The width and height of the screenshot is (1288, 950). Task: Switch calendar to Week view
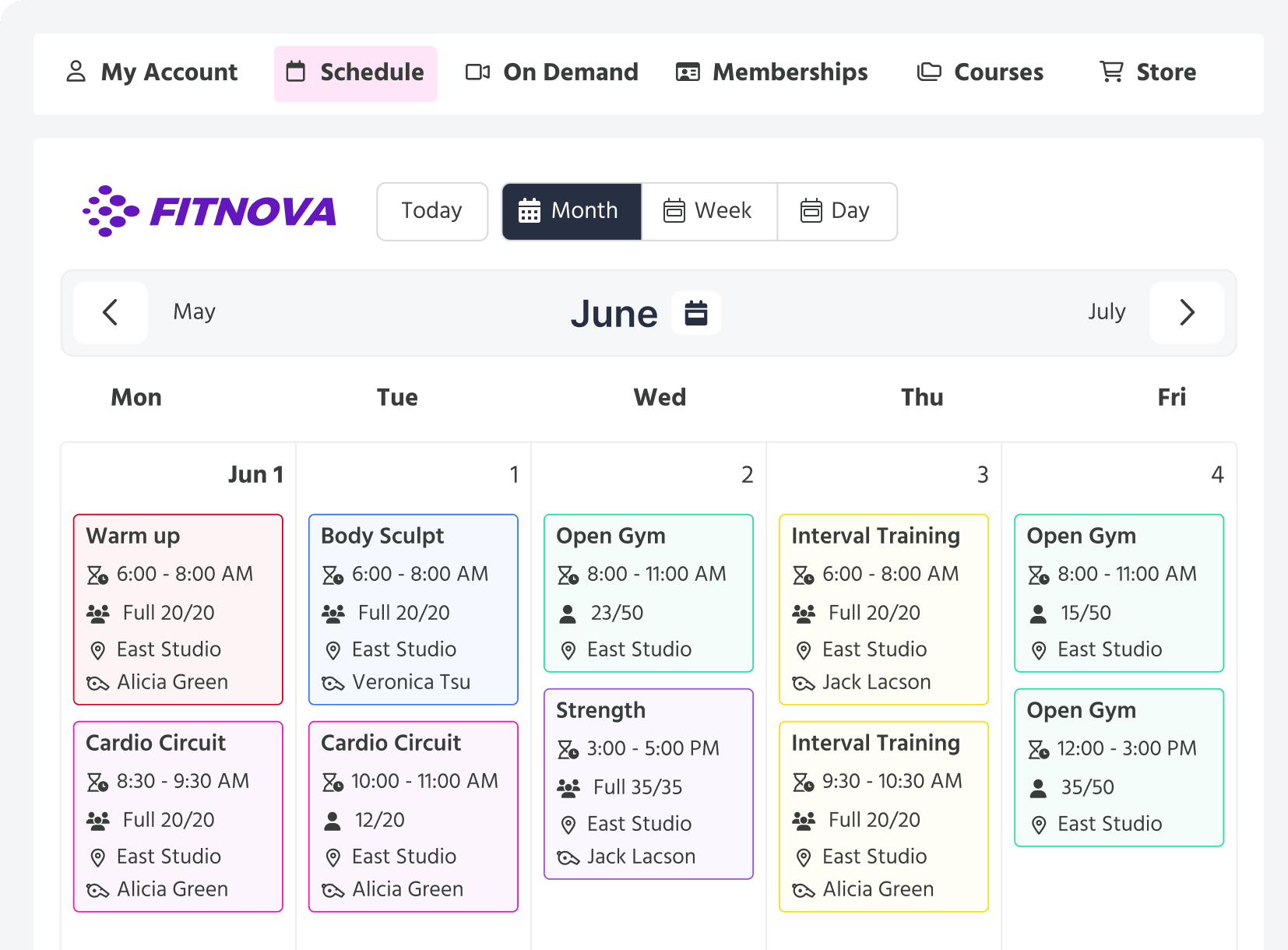(x=709, y=211)
